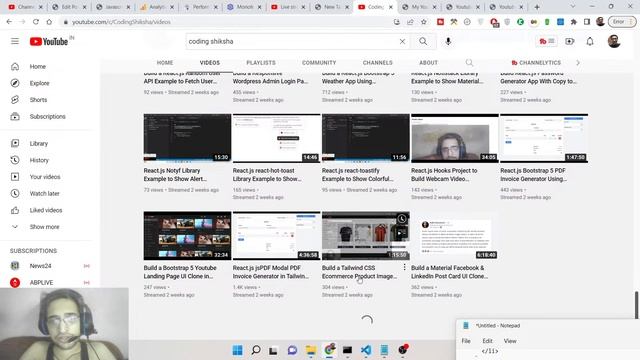This screenshot has height=360, width=640.
Task: Open React.js Notyf Library video title
Action: coord(175,175)
